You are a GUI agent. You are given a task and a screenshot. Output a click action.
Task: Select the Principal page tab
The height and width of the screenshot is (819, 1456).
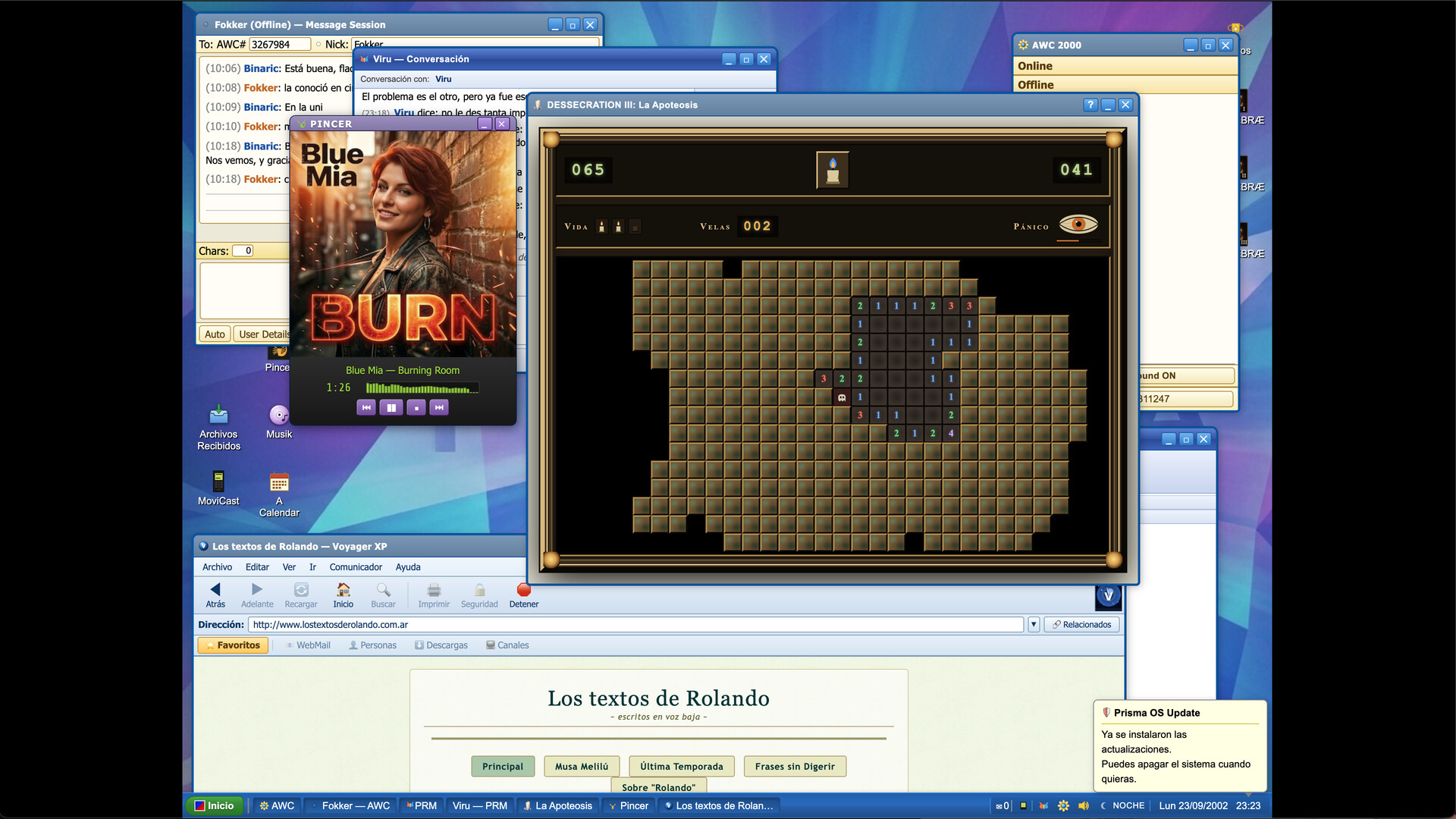[503, 767]
